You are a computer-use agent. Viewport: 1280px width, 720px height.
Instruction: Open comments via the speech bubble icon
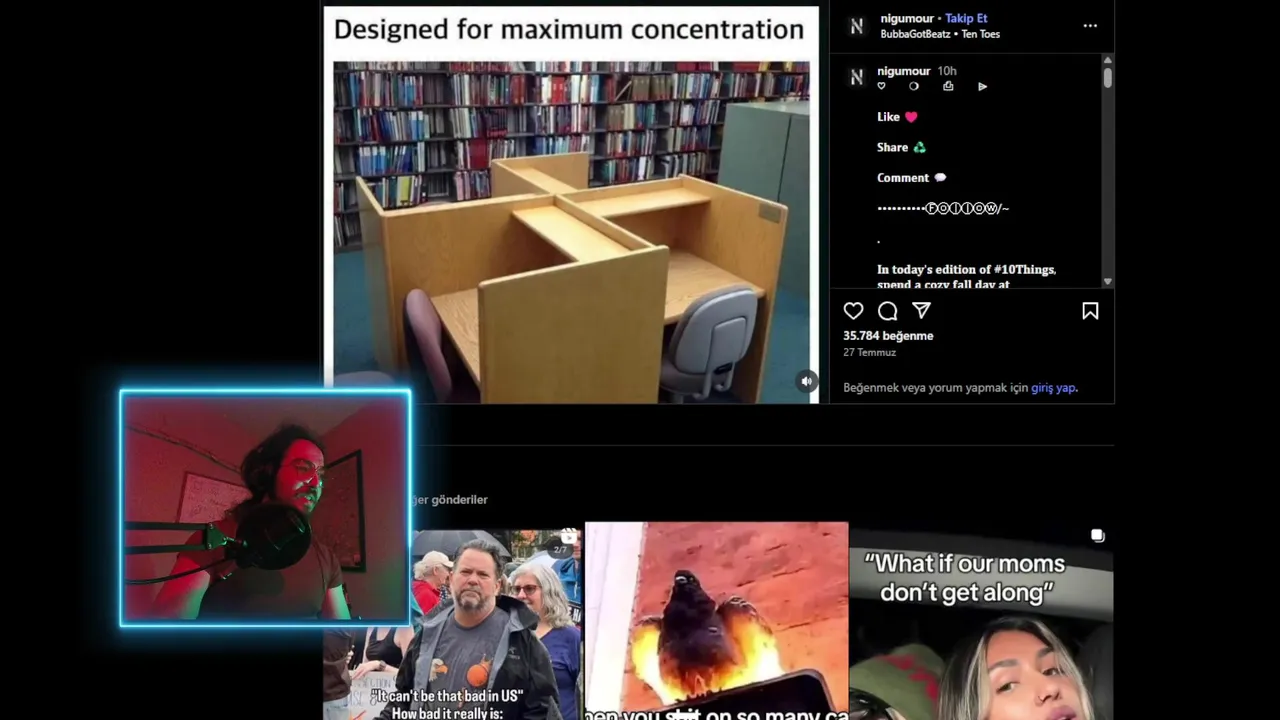887,311
